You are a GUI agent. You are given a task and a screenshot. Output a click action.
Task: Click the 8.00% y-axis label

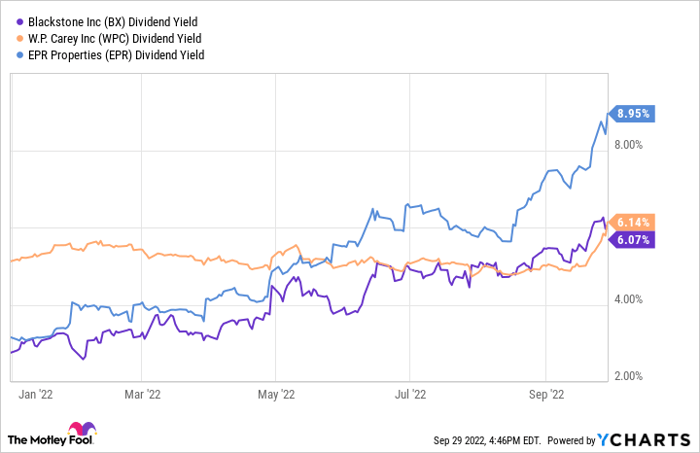[x=628, y=145]
